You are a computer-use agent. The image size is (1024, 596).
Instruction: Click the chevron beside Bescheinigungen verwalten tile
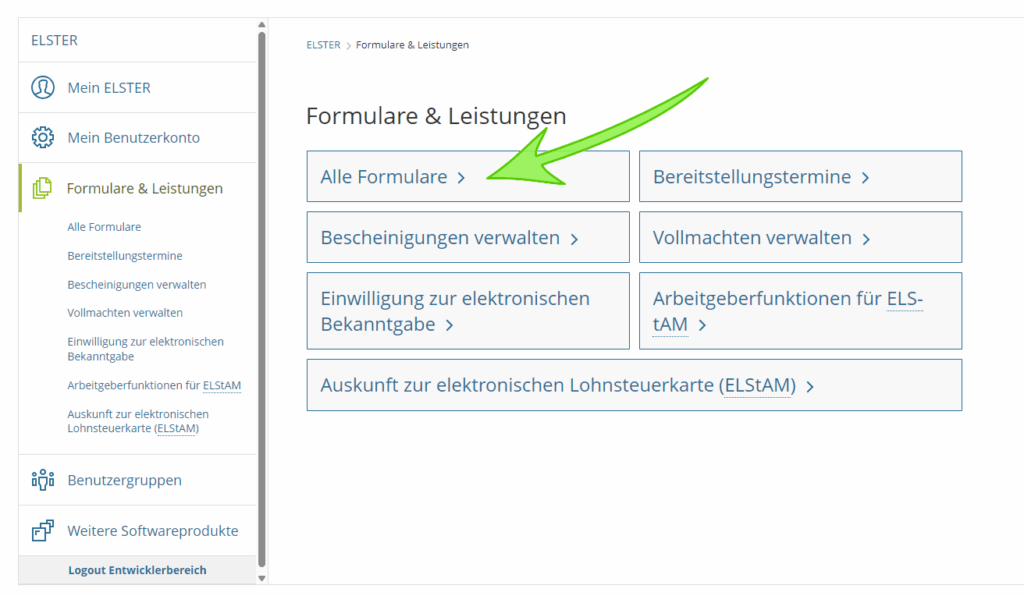574,239
